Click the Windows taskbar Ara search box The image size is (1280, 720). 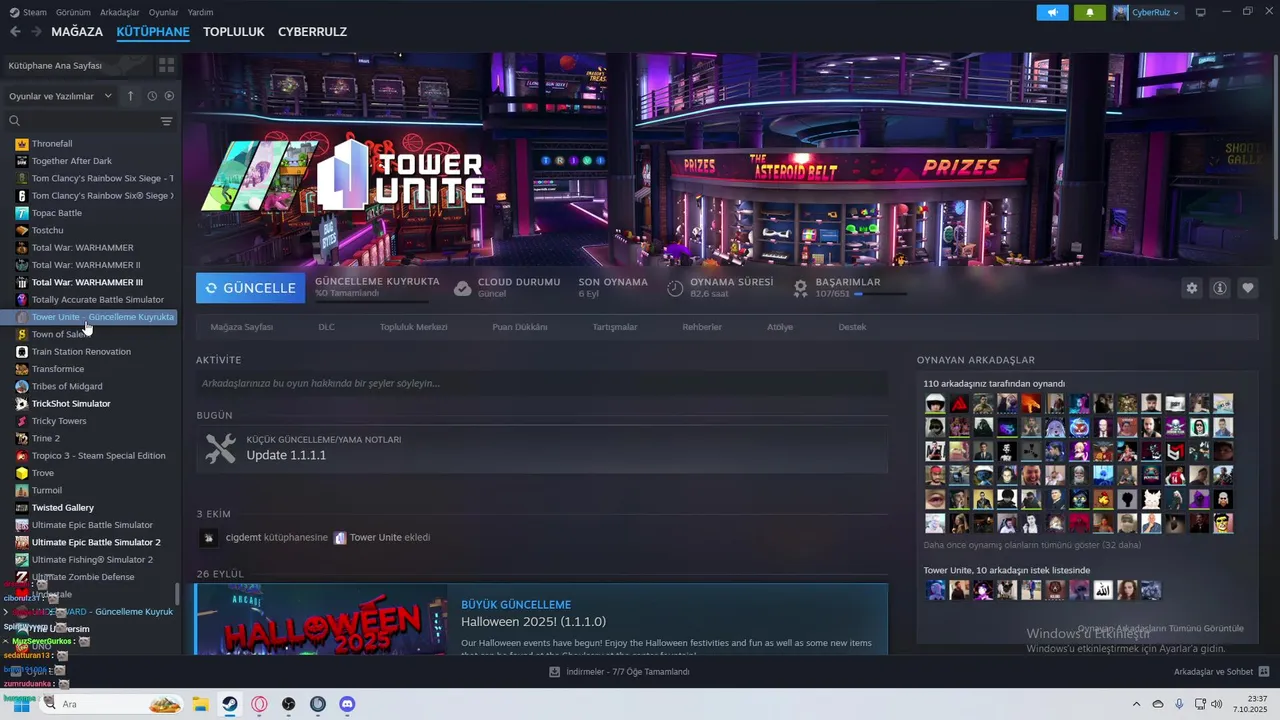coord(112,704)
